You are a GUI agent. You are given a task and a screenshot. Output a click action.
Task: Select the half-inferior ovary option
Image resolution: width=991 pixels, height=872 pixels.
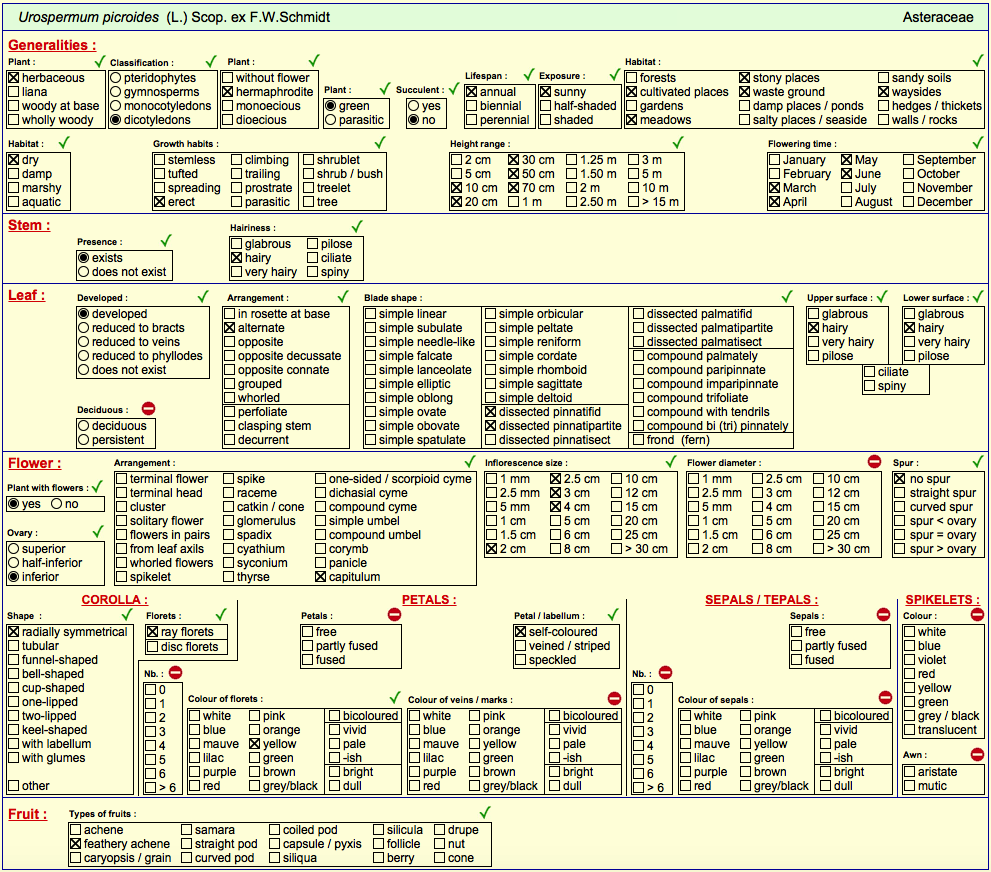(x=13, y=563)
